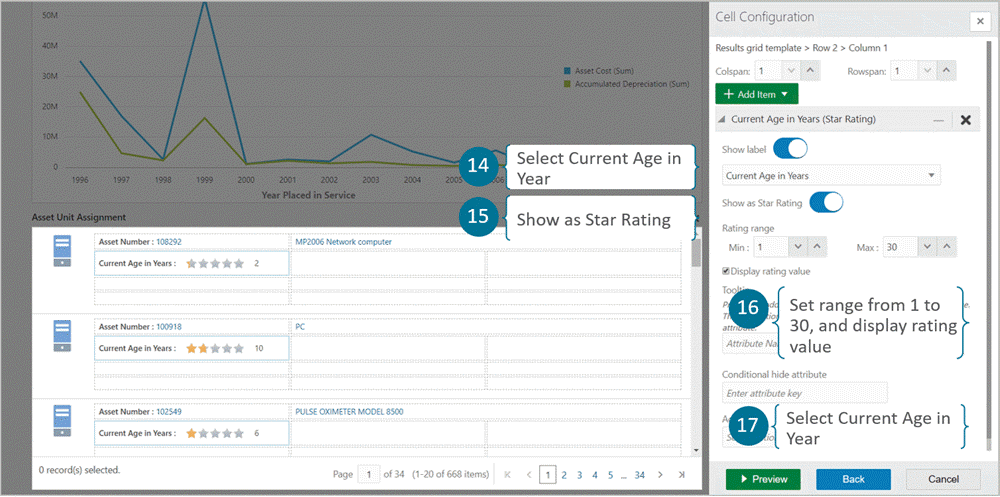Screen dimensions: 1000x497
Task: Go to the first page of results
Action: click(508, 475)
